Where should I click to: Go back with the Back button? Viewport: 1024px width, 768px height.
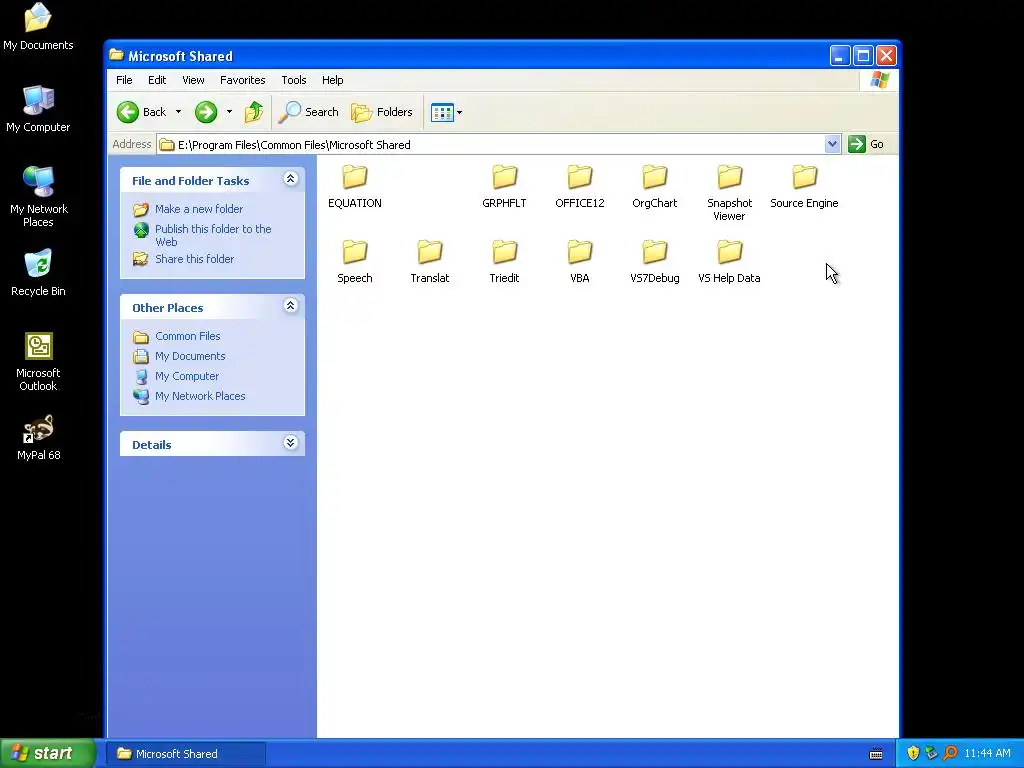[x=142, y=112]
